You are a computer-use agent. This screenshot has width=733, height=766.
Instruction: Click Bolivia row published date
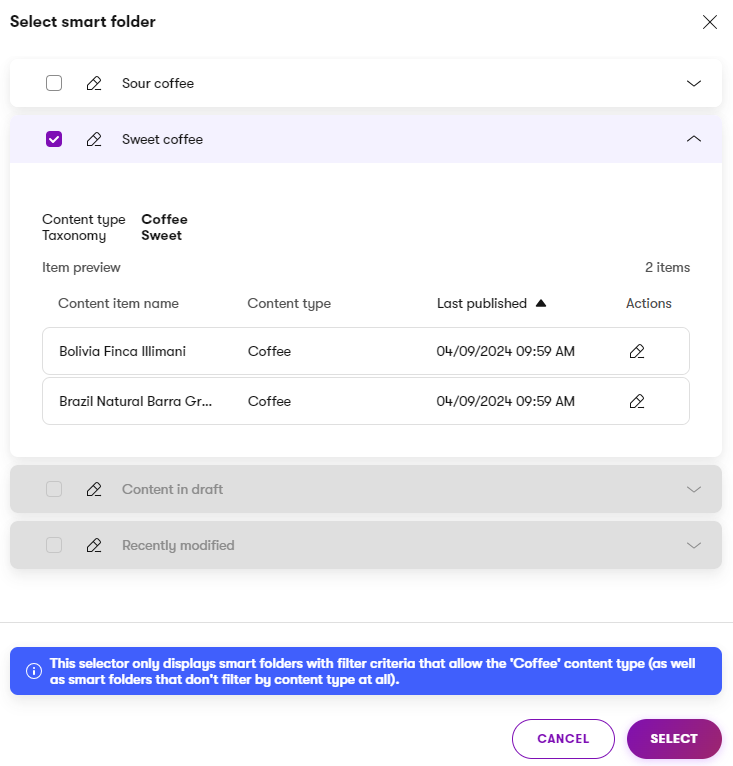pyautogui.click(x=505, y=351)
